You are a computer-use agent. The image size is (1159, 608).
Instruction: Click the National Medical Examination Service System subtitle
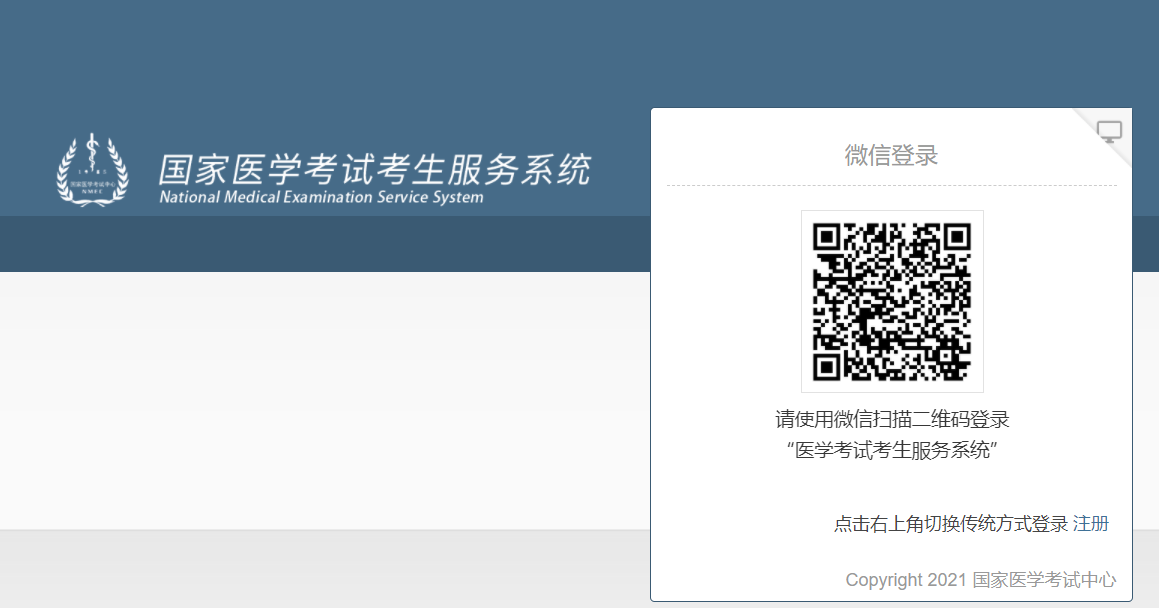(321, 197)
